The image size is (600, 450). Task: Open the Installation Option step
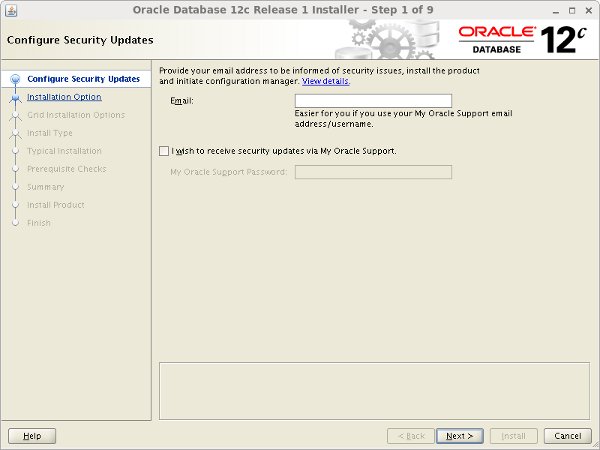64,97
